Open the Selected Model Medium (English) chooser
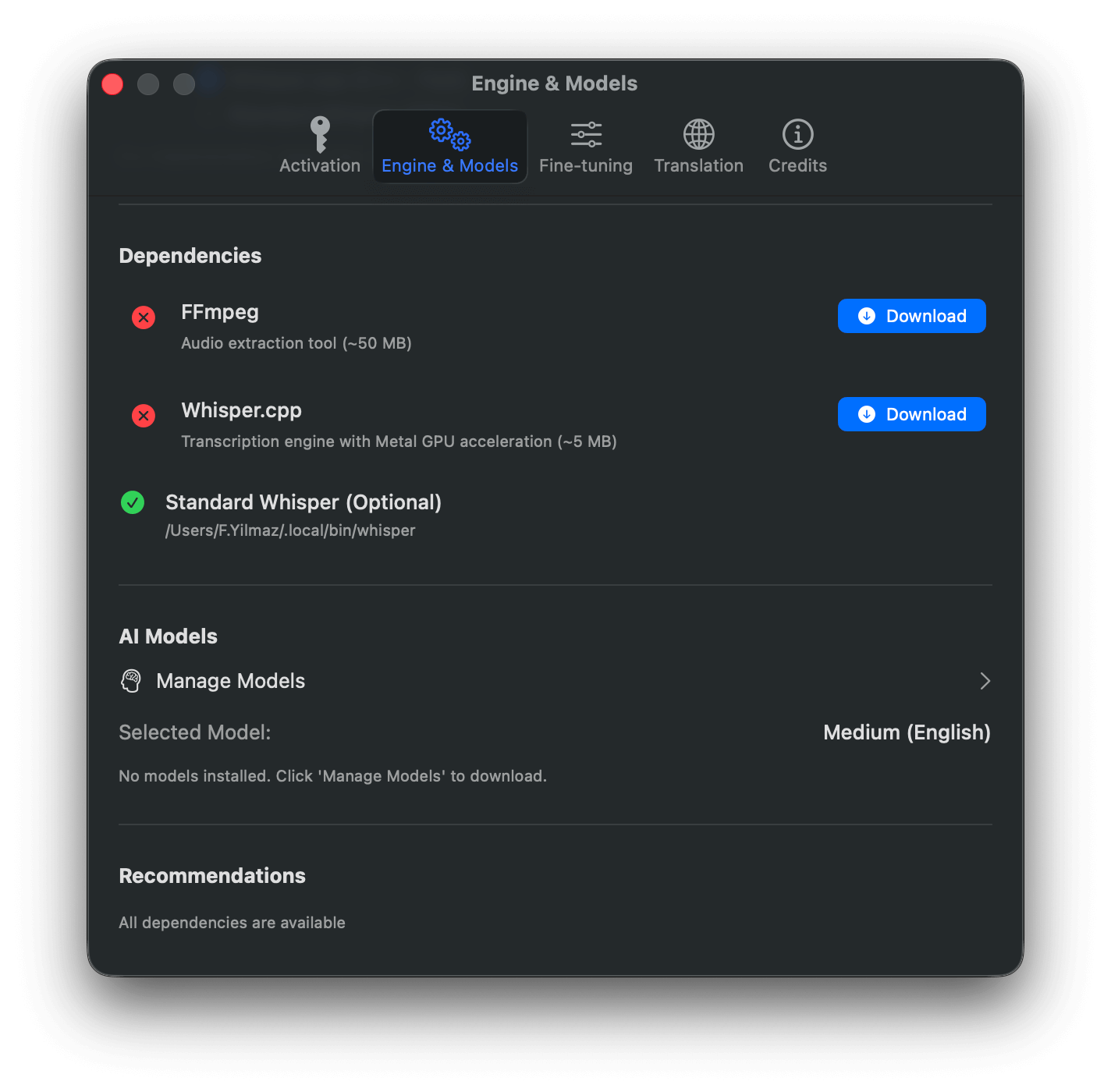 point(906,732)
